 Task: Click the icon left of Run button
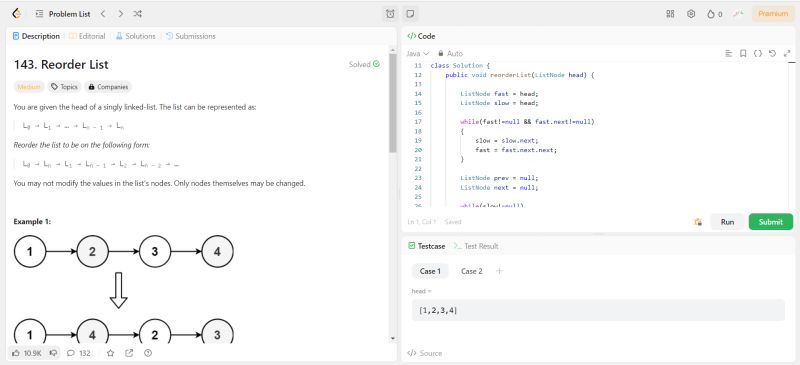(x=698, y=222)
